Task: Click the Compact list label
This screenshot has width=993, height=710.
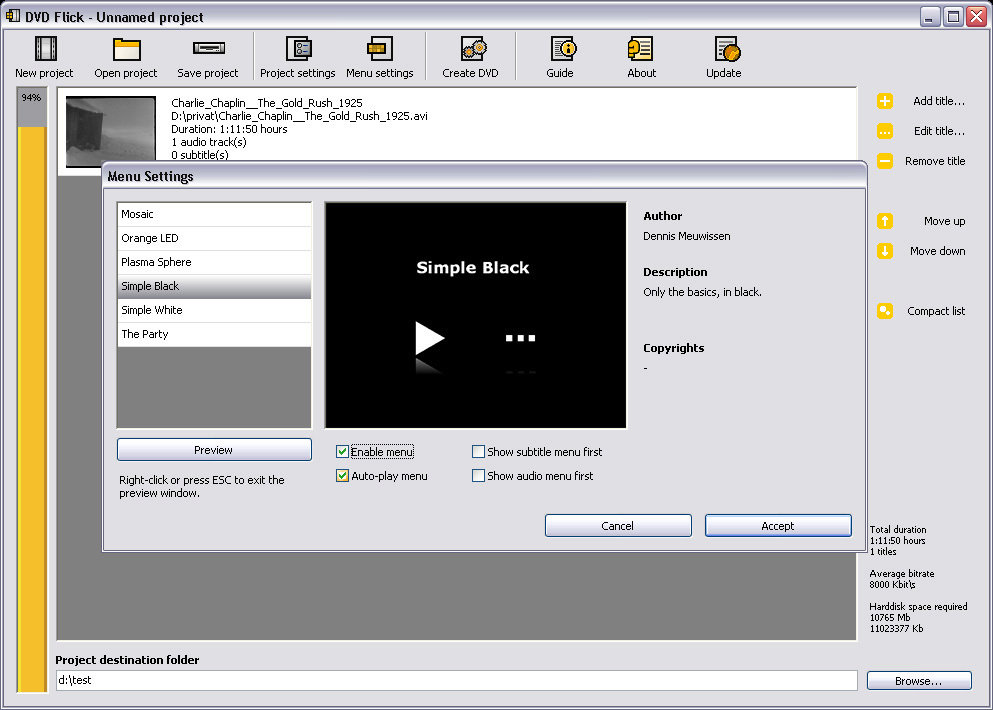Action: click(936, 311)
